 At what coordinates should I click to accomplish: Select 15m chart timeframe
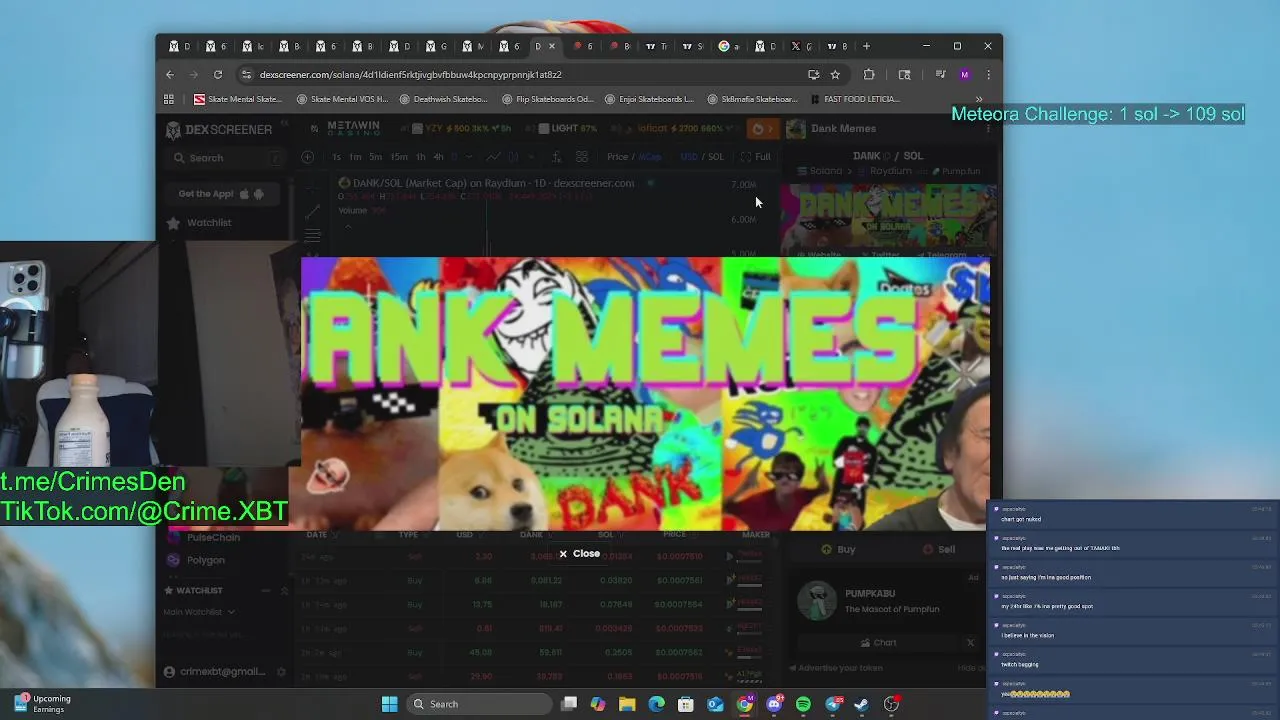[x=399, y=157]
